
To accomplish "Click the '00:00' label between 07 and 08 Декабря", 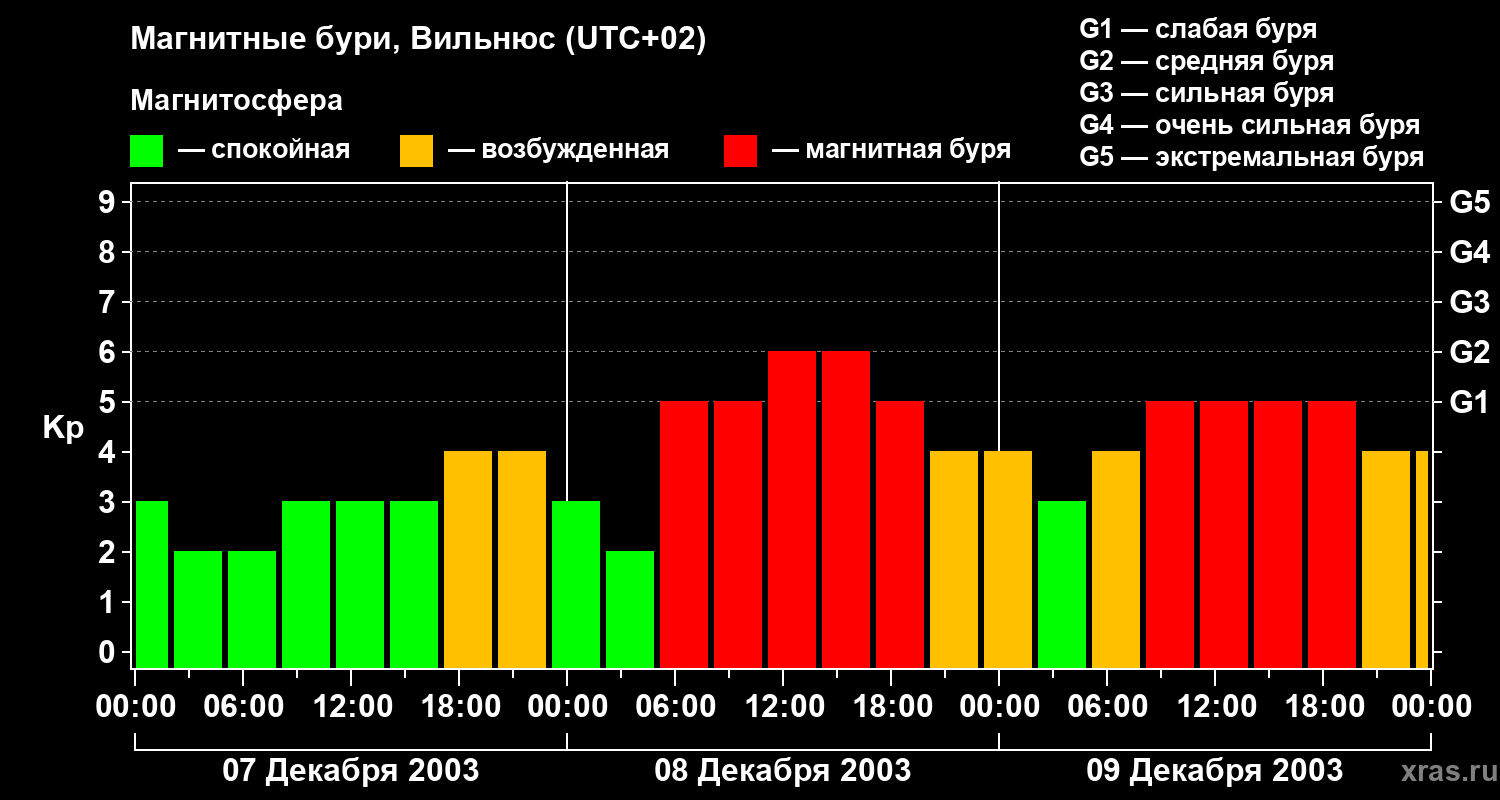I will (x=567, y=706).
